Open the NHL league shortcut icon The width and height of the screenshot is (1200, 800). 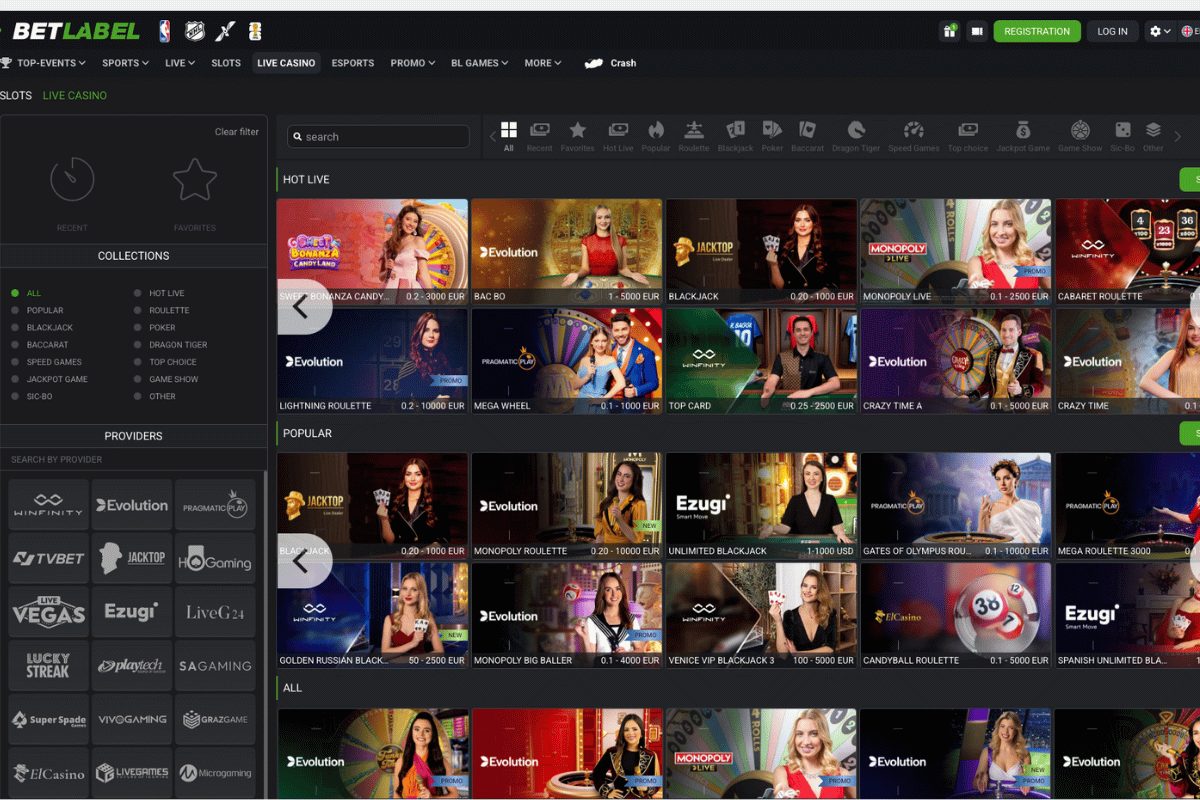(195, 31)
